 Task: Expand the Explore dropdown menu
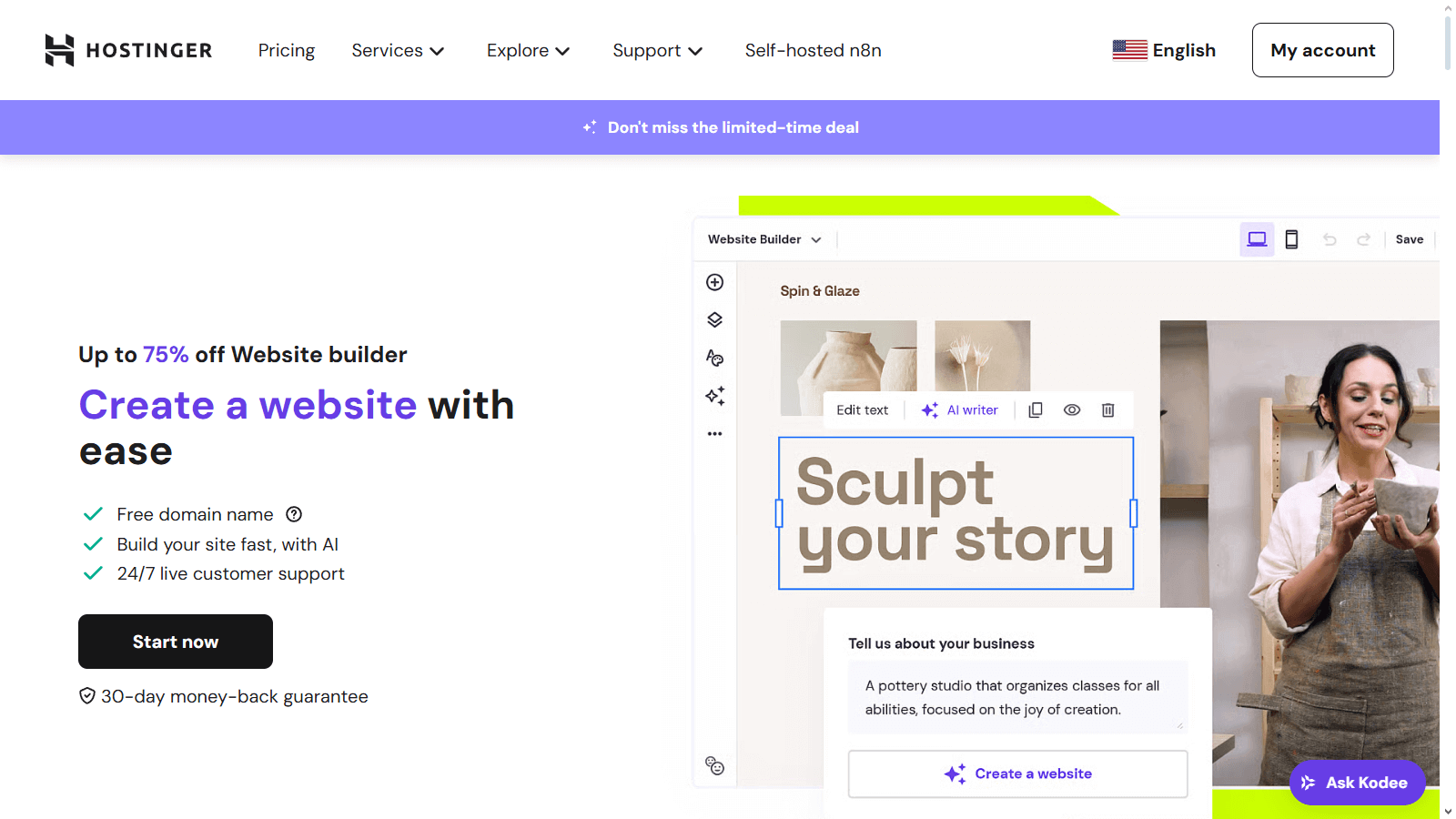[x=528, y=50]
